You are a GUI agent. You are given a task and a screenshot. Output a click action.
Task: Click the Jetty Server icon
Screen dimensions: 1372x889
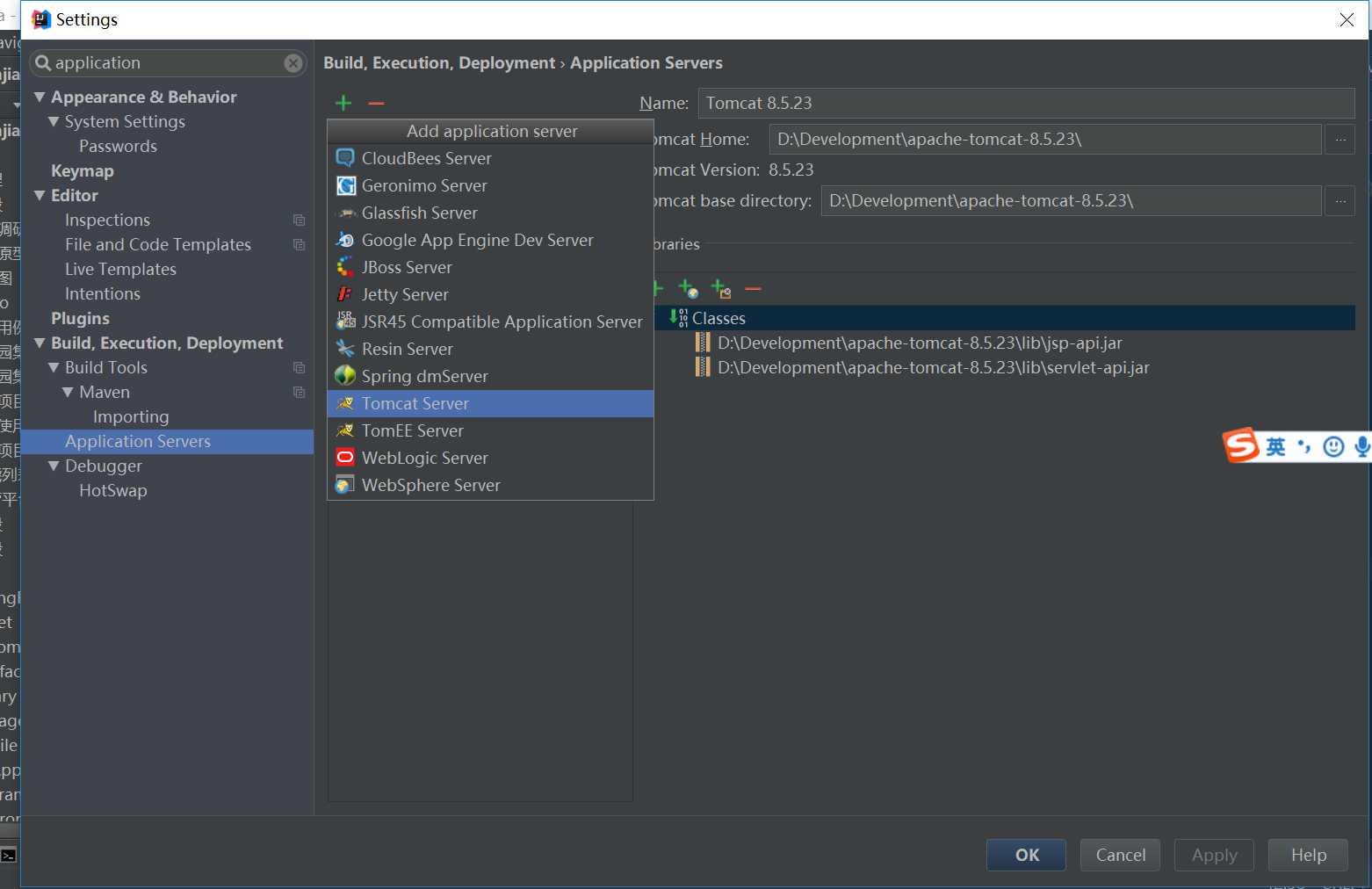coord(346,294)
